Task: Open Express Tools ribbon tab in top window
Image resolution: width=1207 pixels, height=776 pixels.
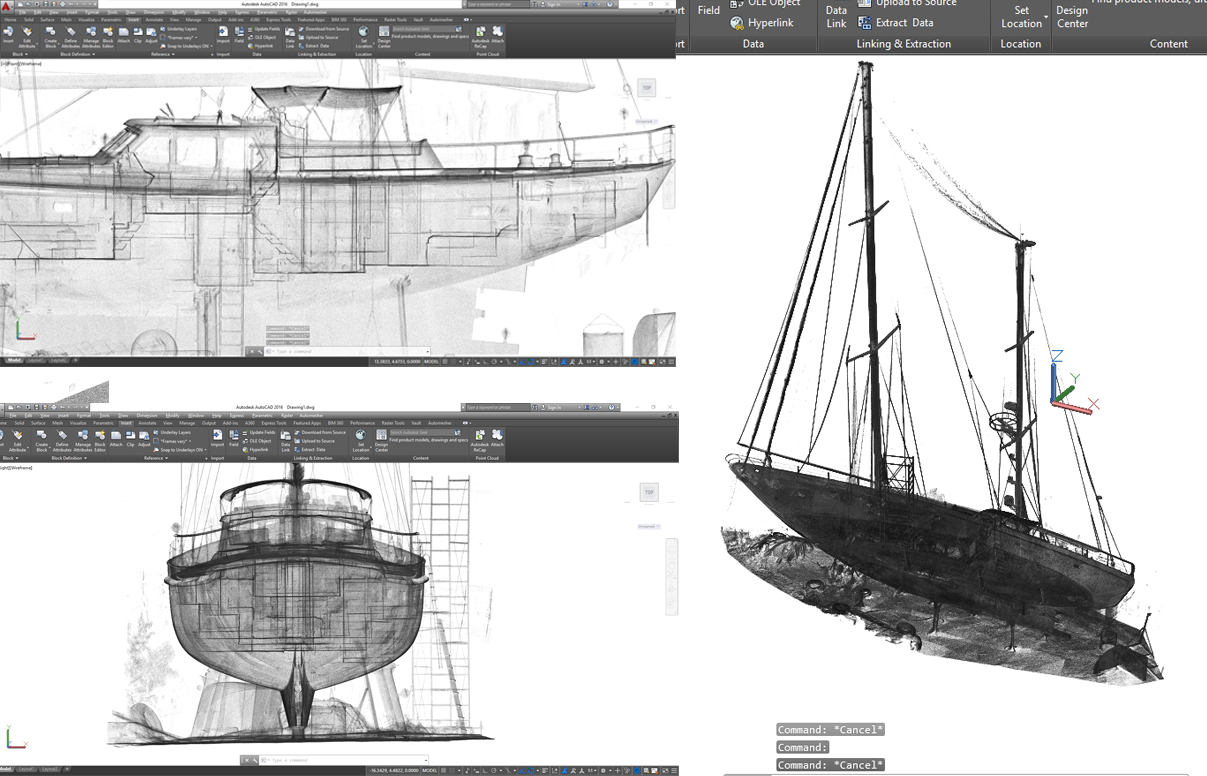Action: click(x=278, y=20)
